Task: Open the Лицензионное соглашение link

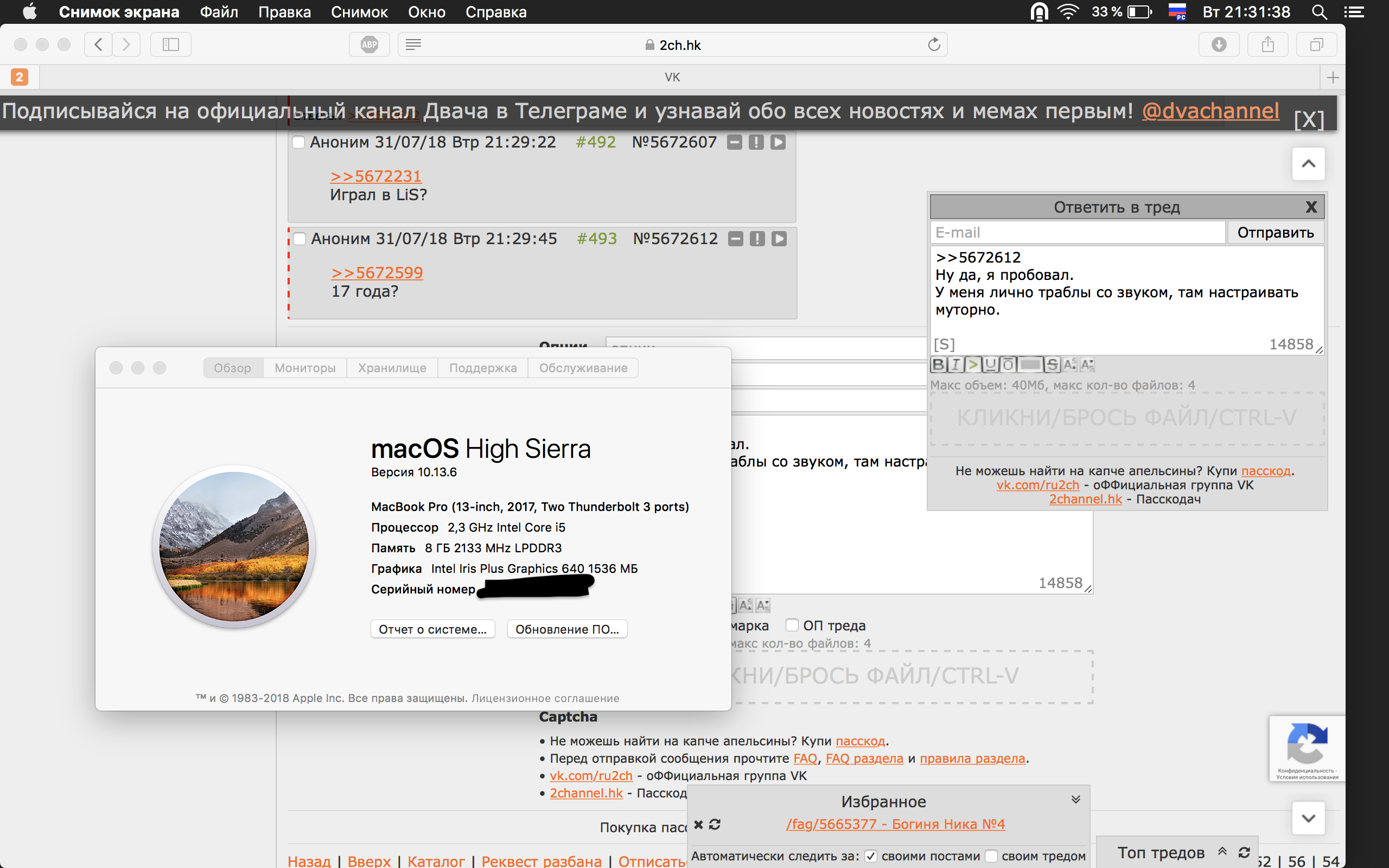Action: [545, 698]
